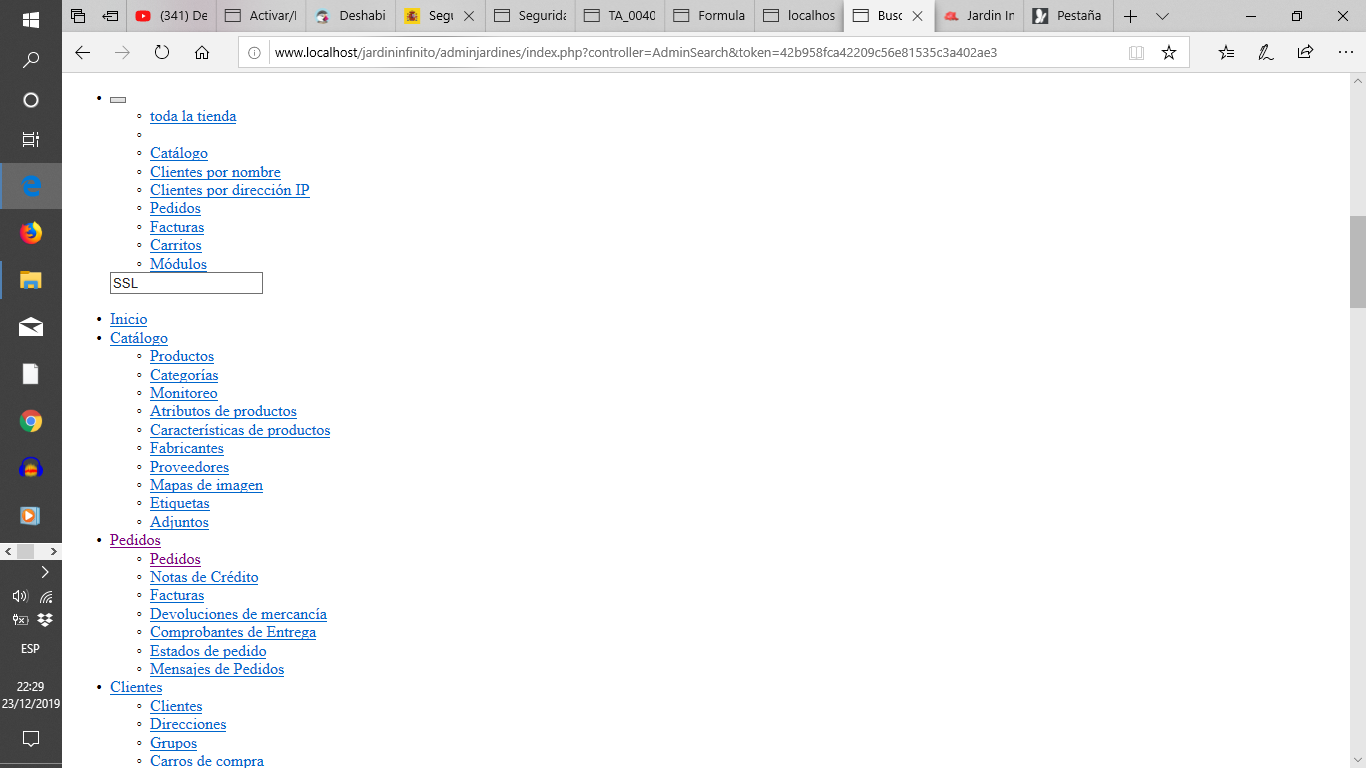This screenshot has height=768, width=1366.
Task: Open new tab with plus icon
Action: [1131, 16]
